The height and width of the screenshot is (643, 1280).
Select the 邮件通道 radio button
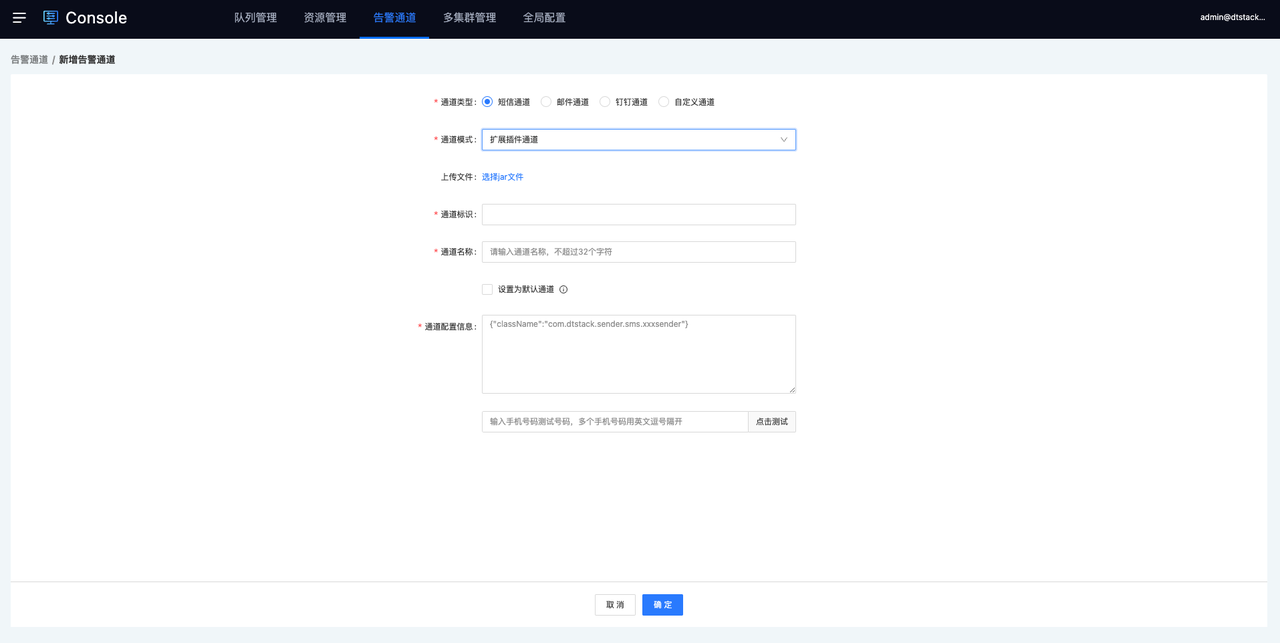546,102
